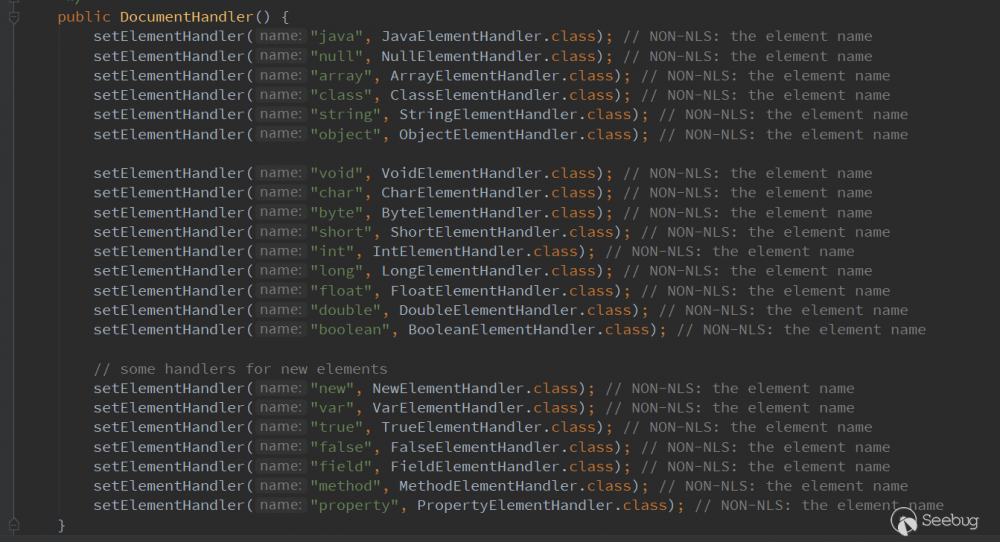This screenshot has width=1000, height=542.
Task: Select the "var" string literal
Action: pos(332,407)
